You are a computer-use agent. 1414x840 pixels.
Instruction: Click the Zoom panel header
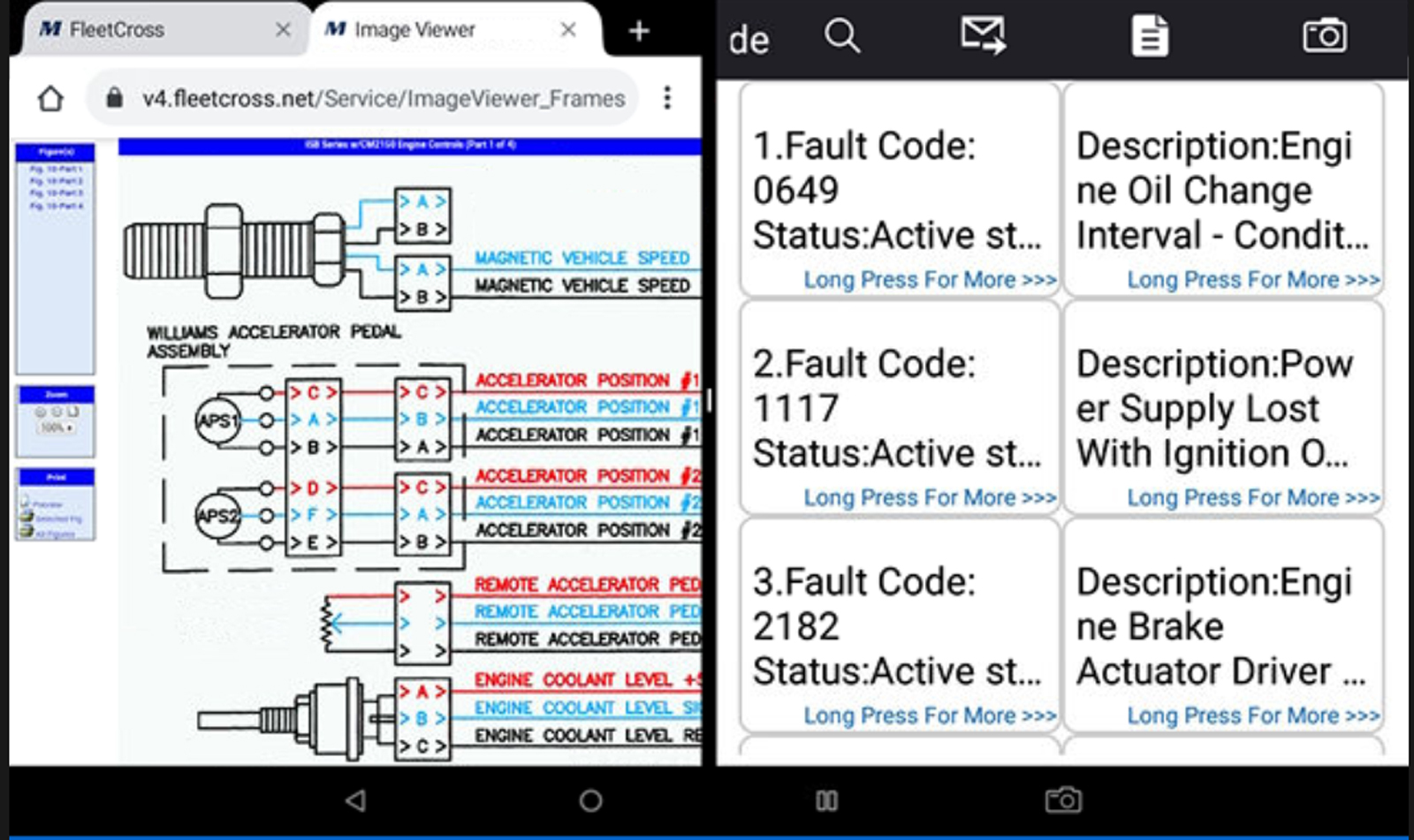(x=56, y=394)
